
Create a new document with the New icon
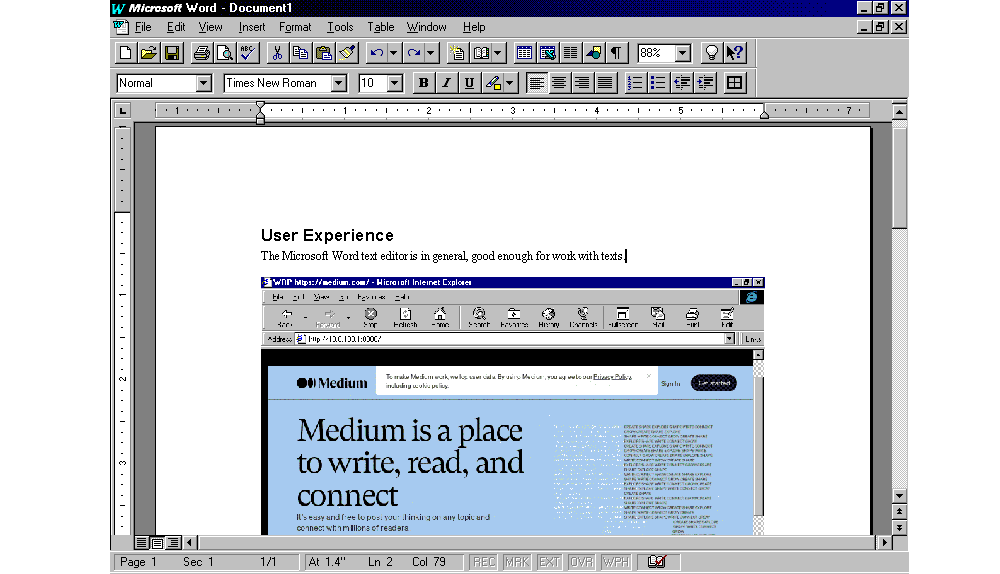point(125,53)
